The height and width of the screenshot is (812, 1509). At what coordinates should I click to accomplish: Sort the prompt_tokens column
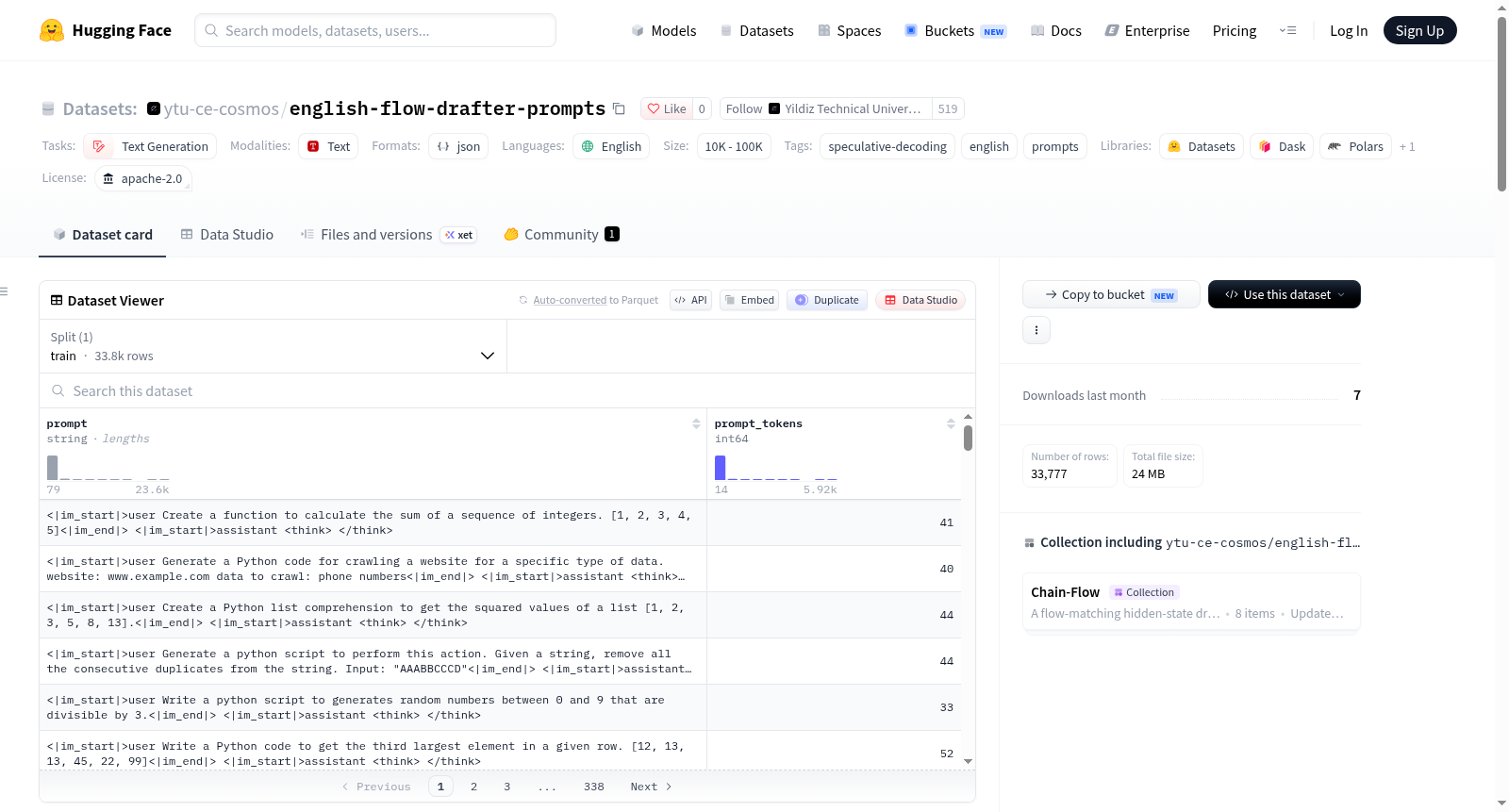pos(951,423)
